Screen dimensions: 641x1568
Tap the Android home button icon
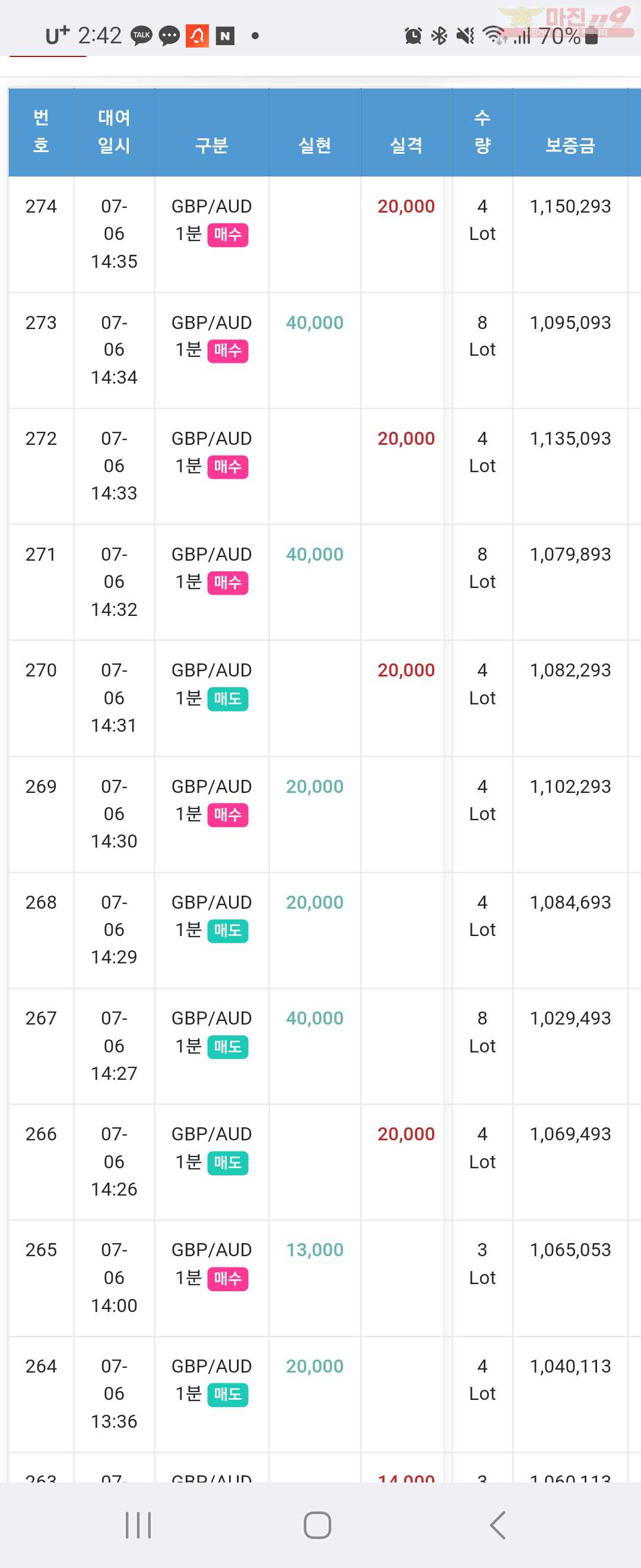[x=318, y=1525]
